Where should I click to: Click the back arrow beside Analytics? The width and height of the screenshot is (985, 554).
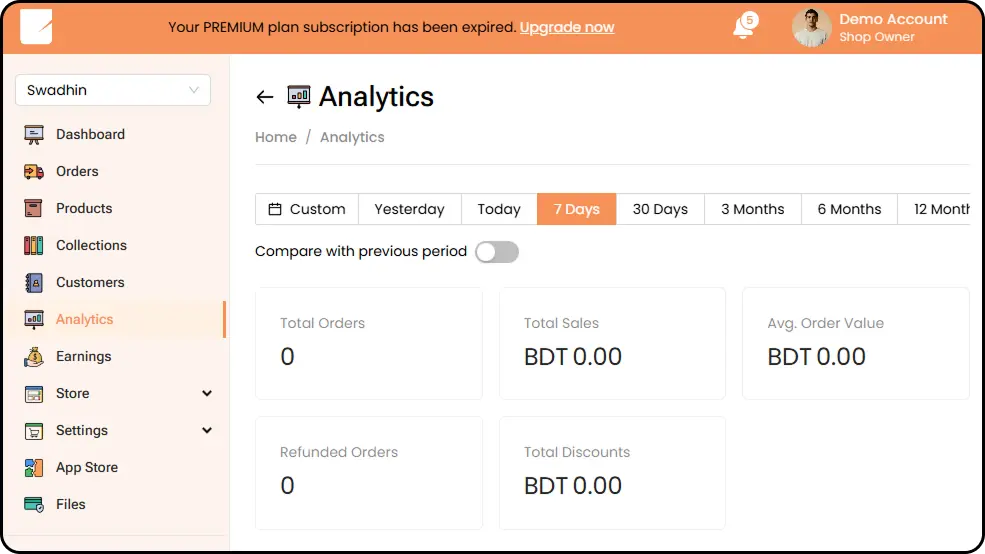265,97
